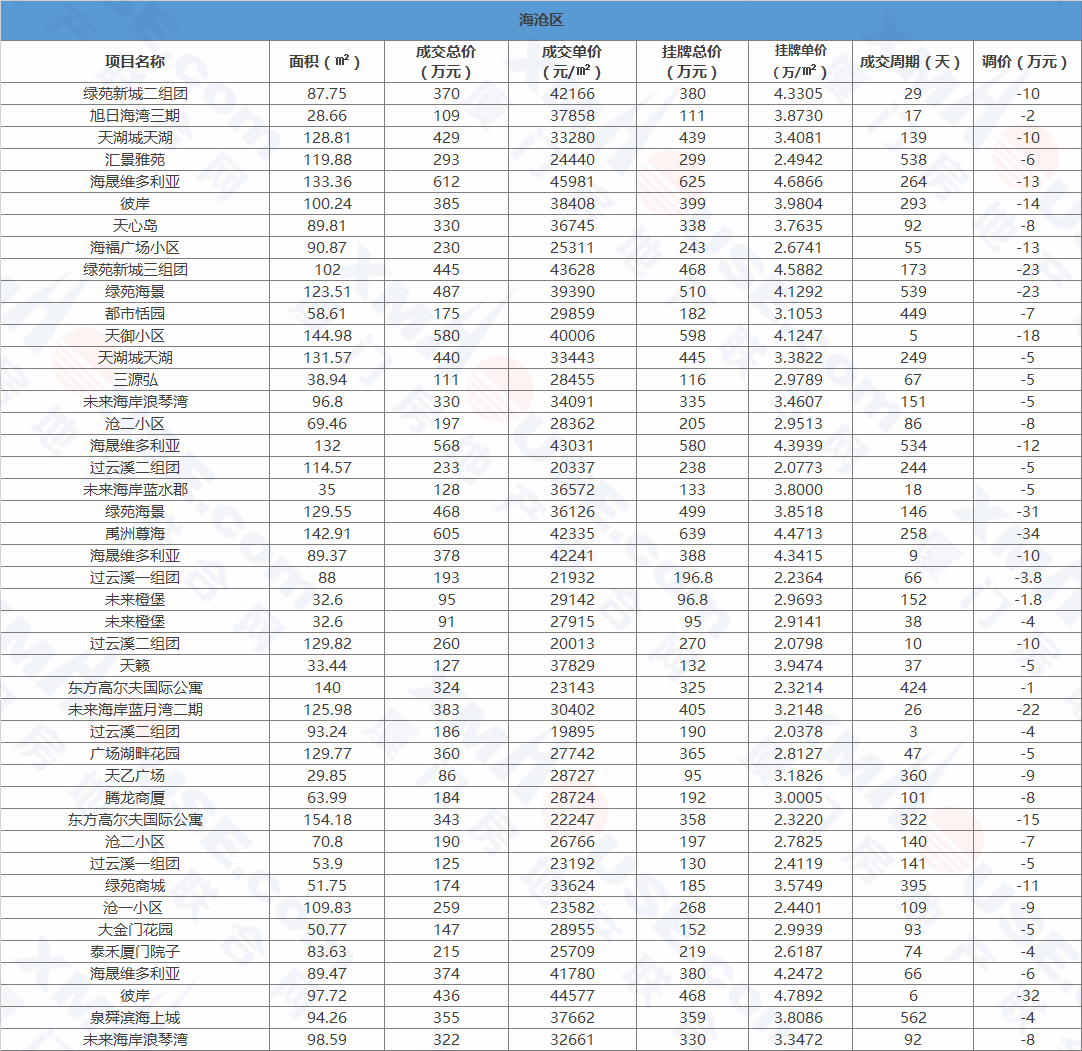
Task: Select the 禹洲尊海 project cell
Action: [135, 534]
